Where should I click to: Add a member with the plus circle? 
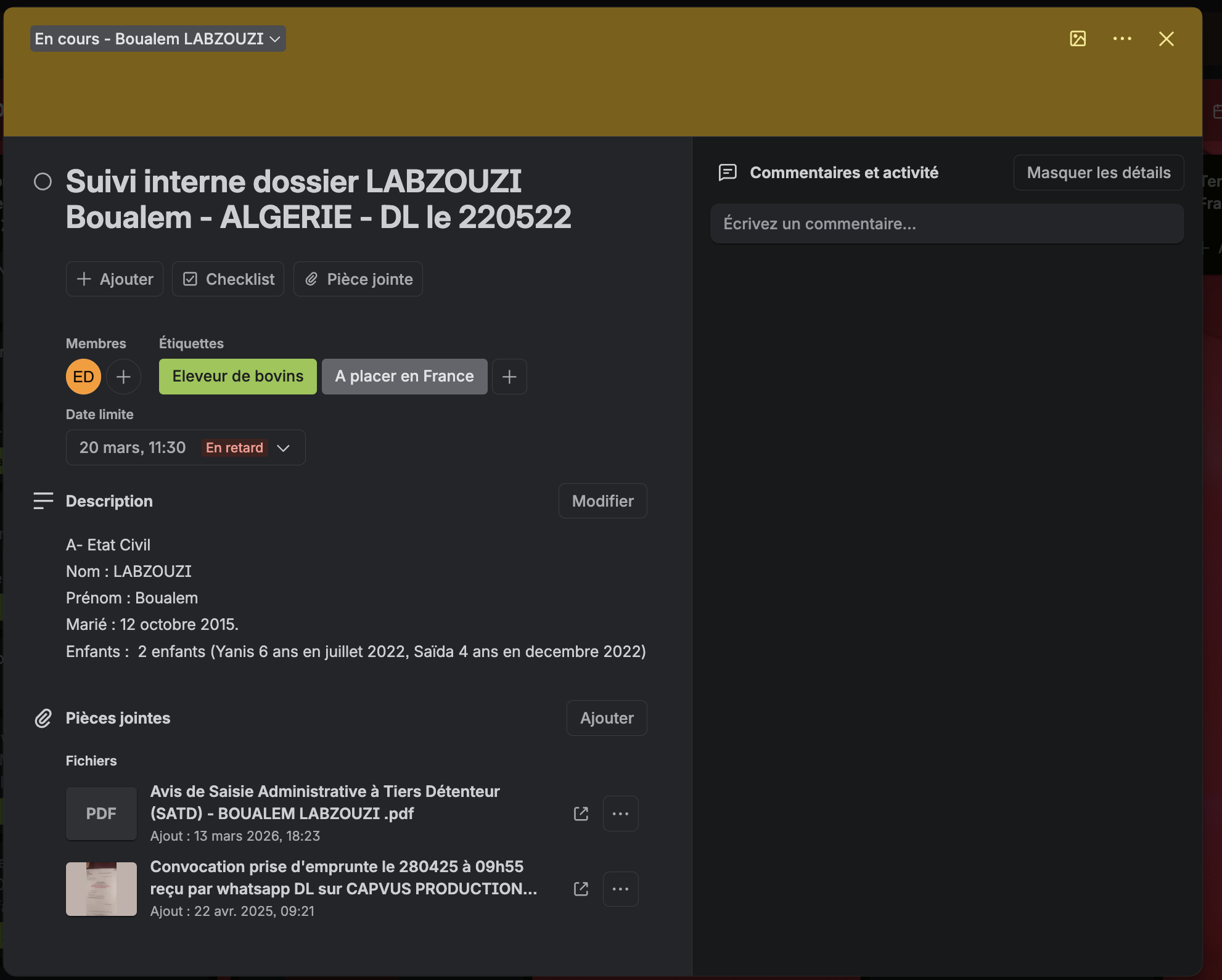point(123,377)
